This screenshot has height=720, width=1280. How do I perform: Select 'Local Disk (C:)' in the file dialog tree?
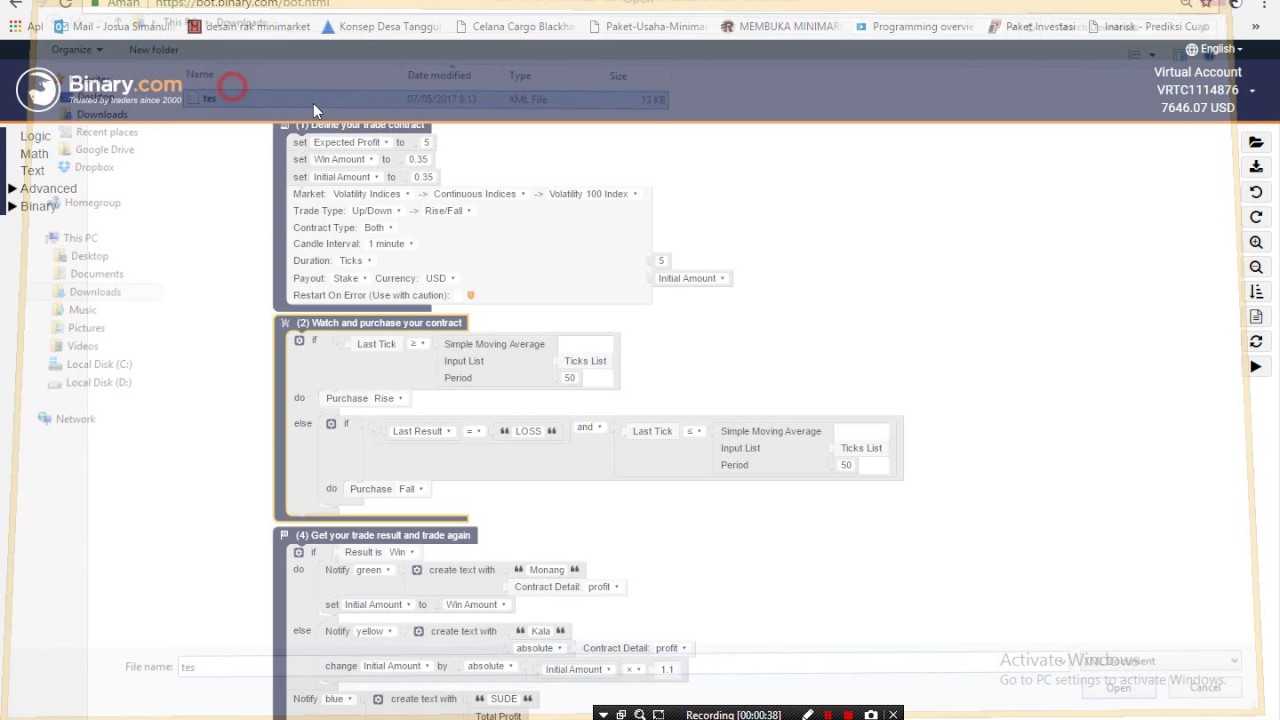(91, 364)
